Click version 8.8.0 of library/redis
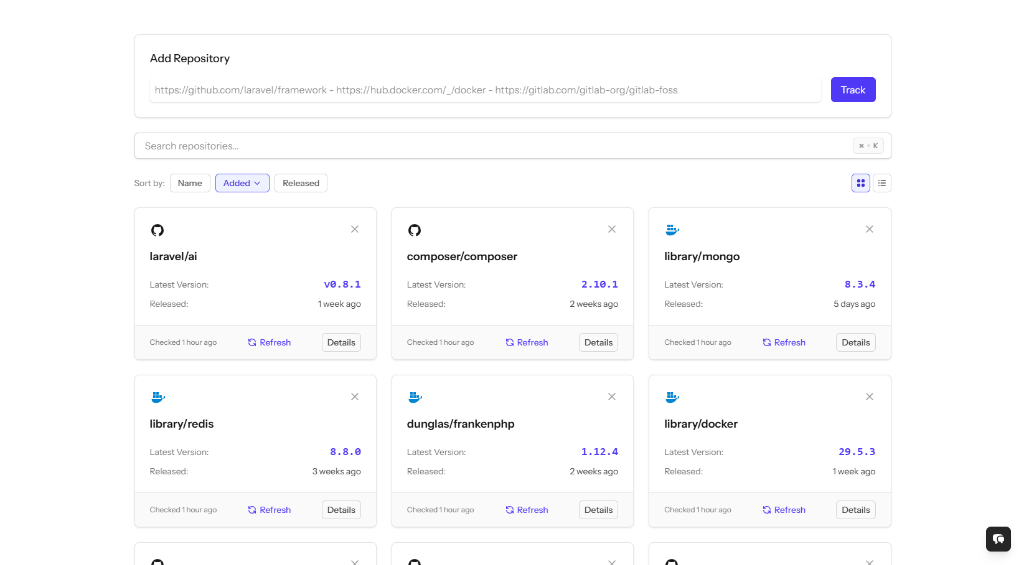This screenshot has width=1024, height=565. pyautogui.click(x=345, y=451)
